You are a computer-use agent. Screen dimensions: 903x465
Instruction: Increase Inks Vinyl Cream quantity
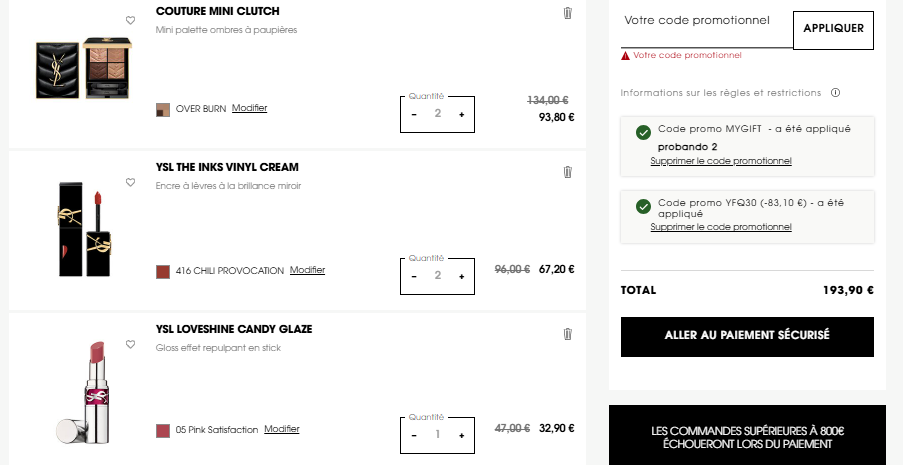click(461, 277)
